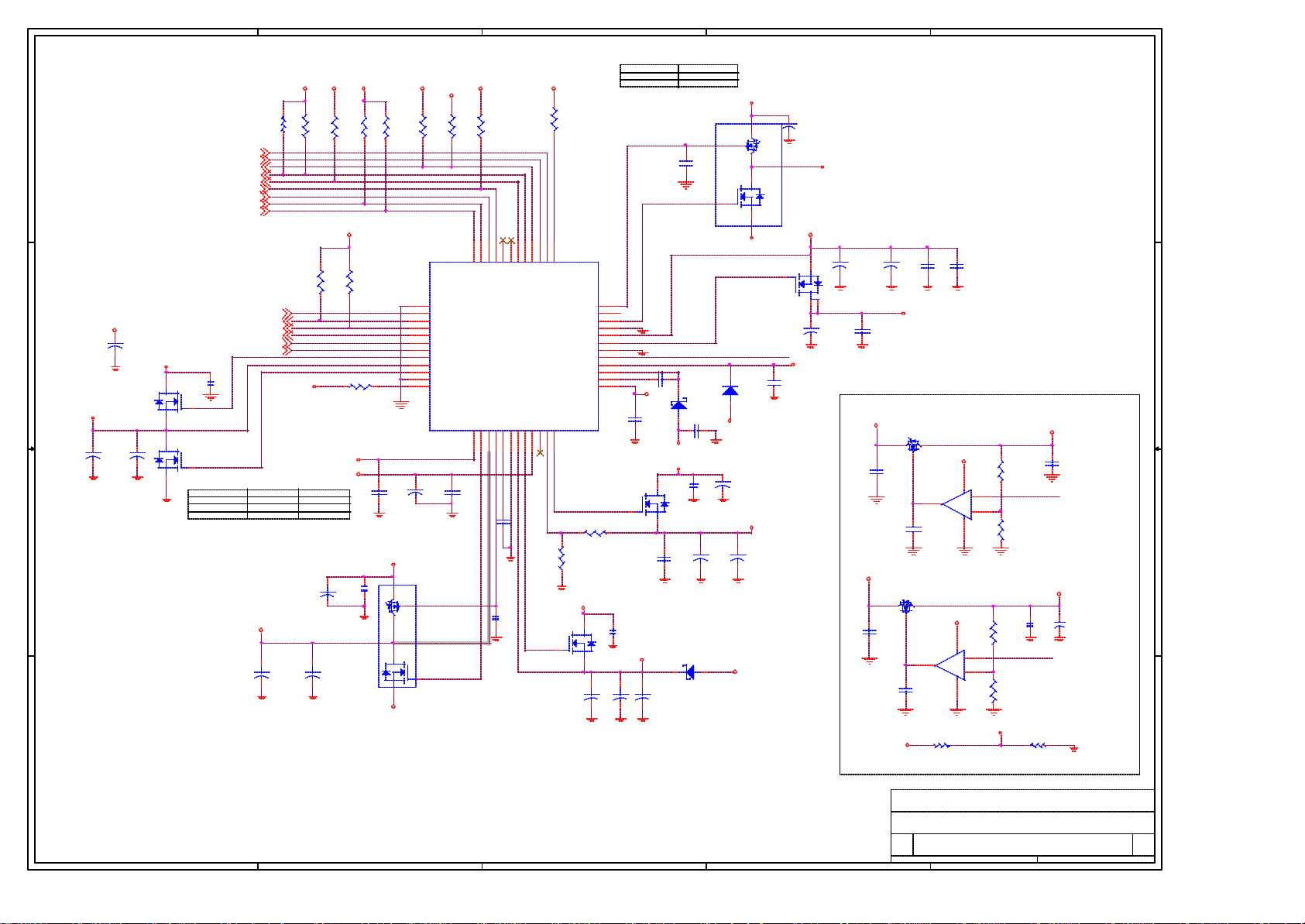Select the upper MOSFET inside the bottom blue box
This screenshot has height=924, width=1305.
pos(393,606)
